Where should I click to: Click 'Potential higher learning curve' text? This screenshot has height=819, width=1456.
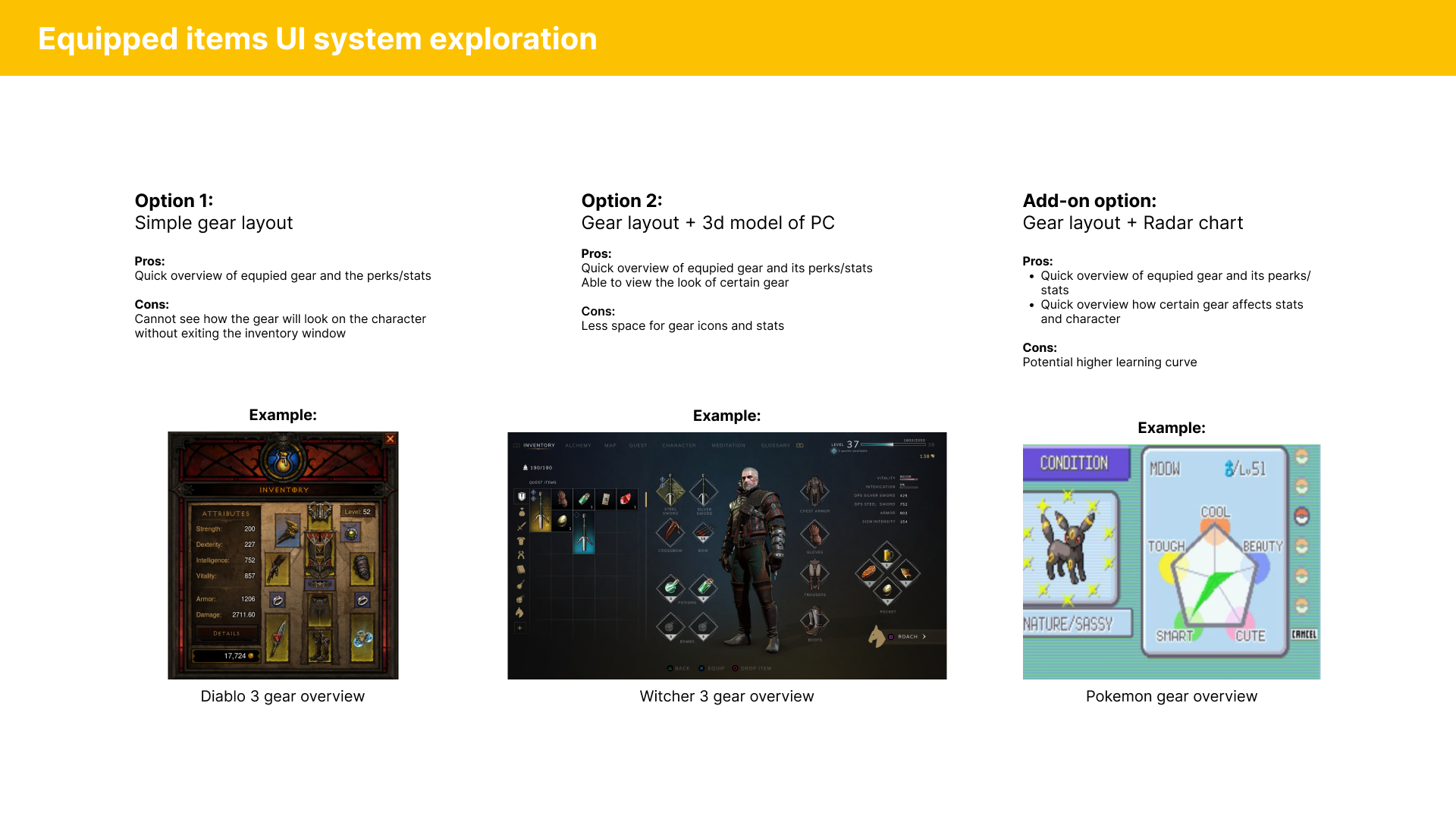point(1109,362)
